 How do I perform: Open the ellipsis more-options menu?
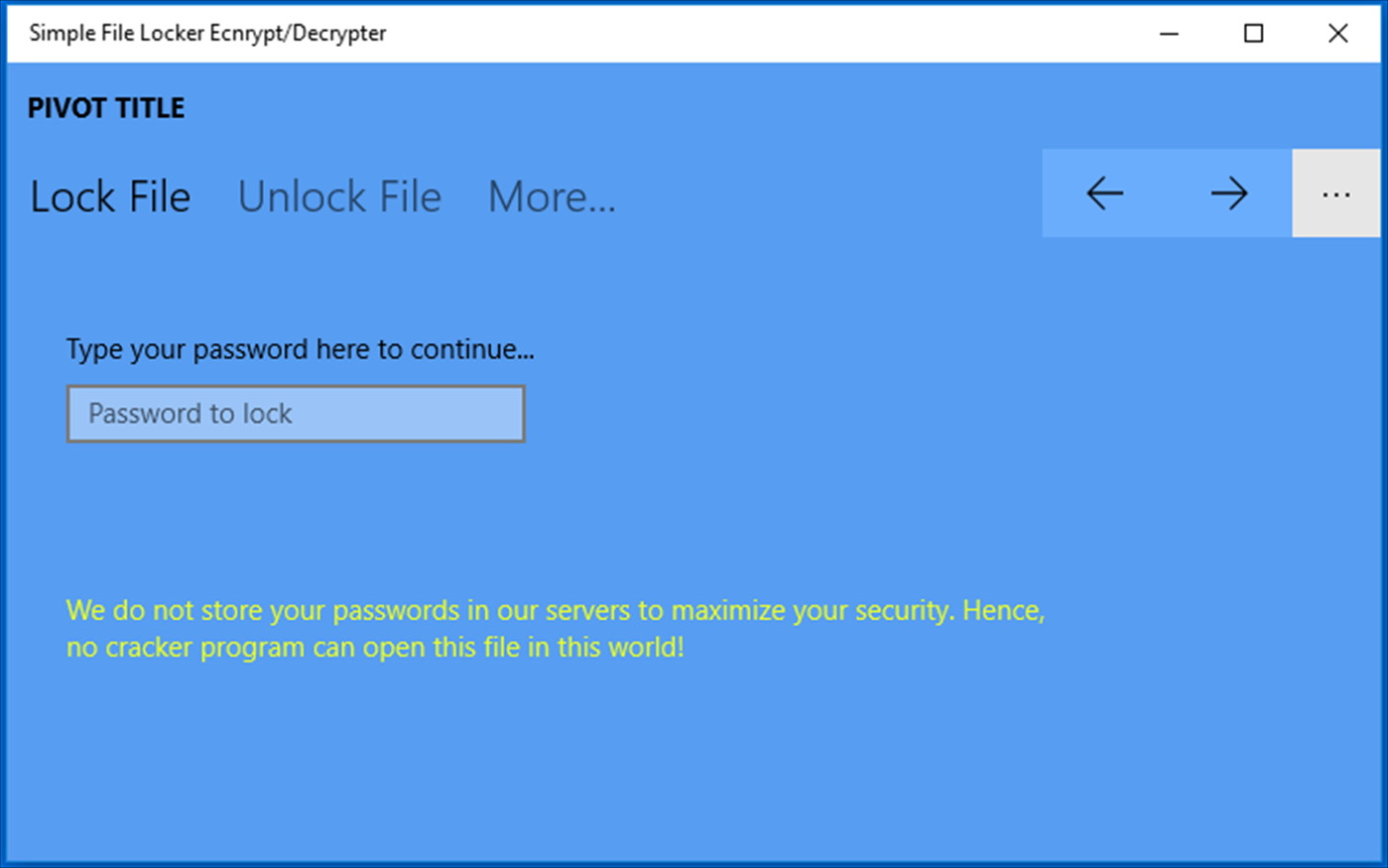pos(1335,193)
